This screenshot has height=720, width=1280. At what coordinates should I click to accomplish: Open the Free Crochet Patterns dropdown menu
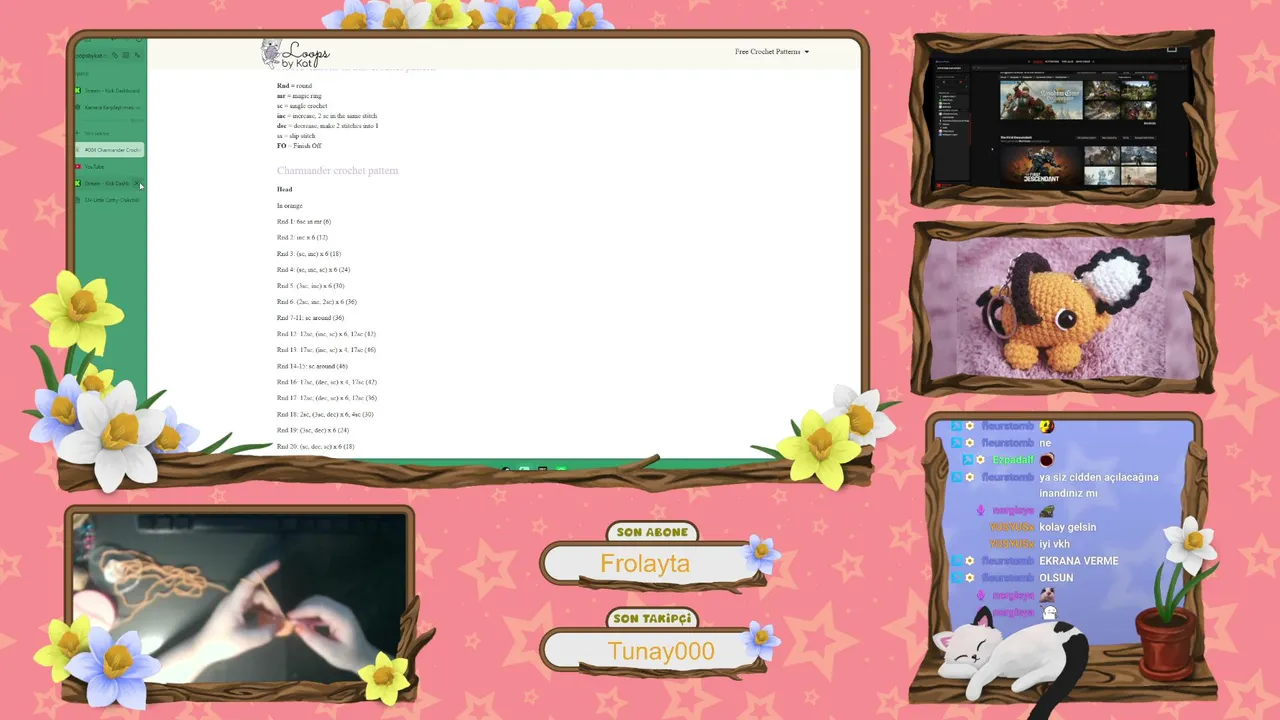[x=771, y=52]
